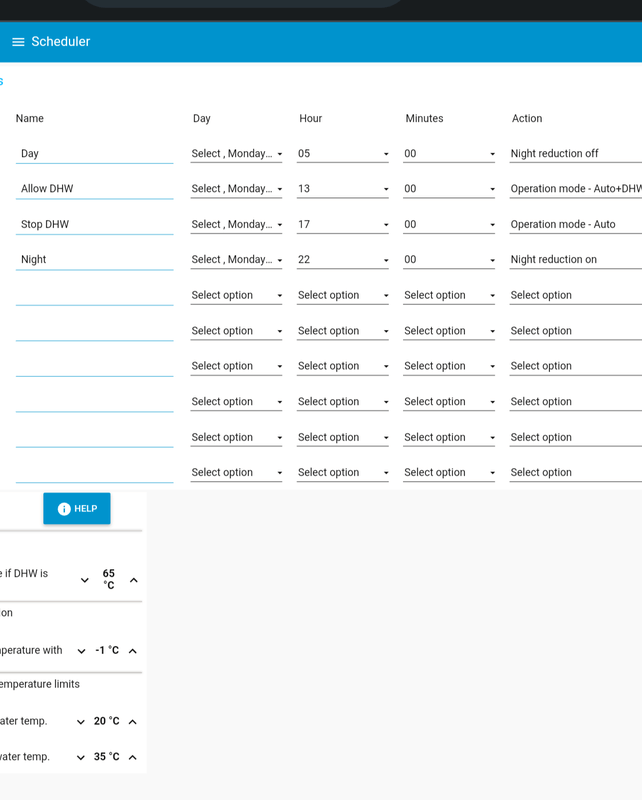
Task: Open the Day 'Select option' dropdown in the last row
Action: tap(236, 472)
